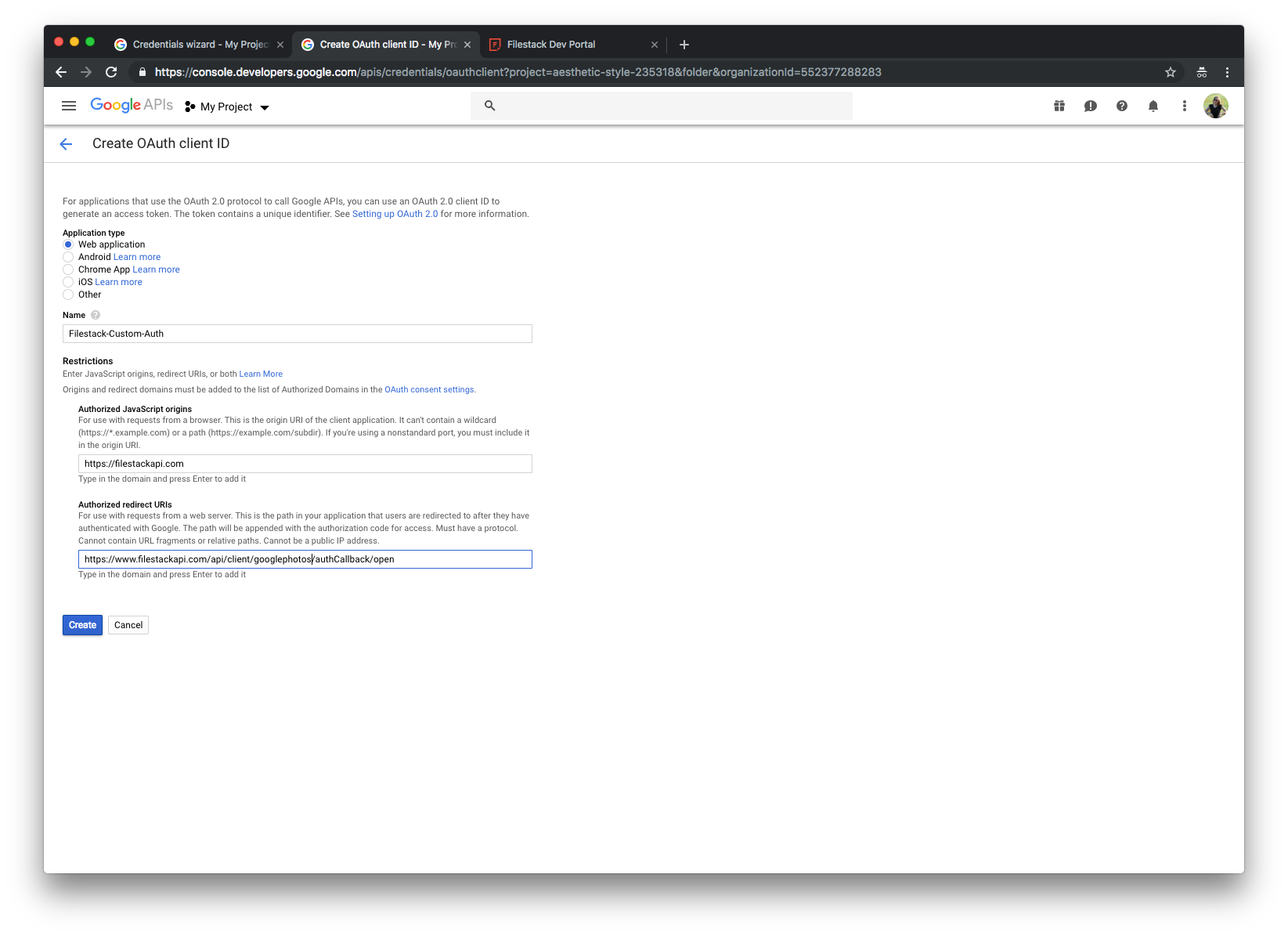Open the Chrome three-dot menu
The image size is (1288, 936).
1227,72
